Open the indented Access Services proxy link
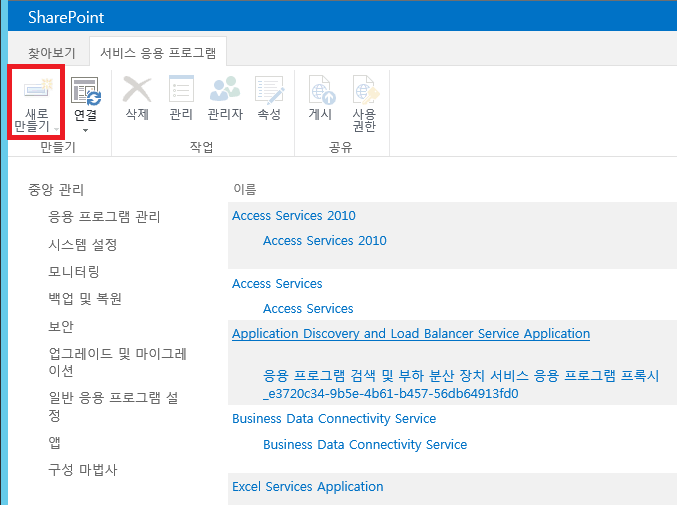Viewport: 677px width, 505px height. [x=308, y=309]
